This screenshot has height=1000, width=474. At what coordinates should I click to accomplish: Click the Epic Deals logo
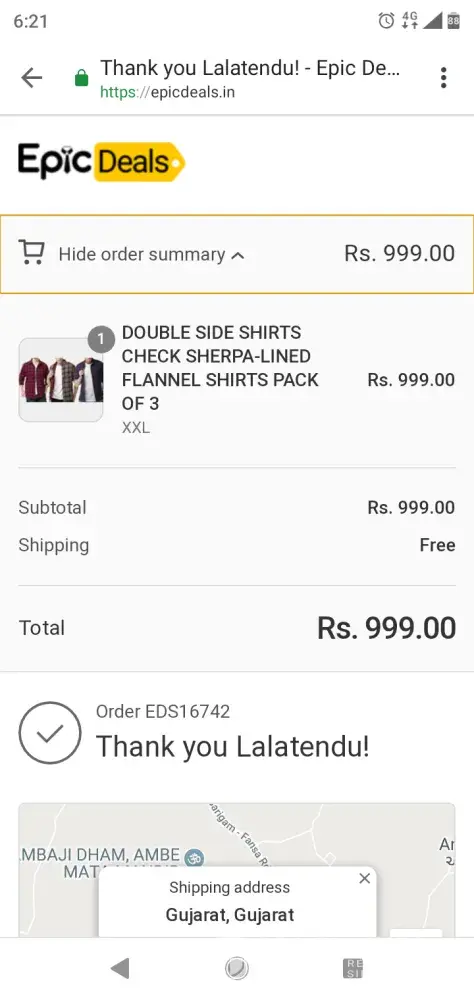(101, 161)
